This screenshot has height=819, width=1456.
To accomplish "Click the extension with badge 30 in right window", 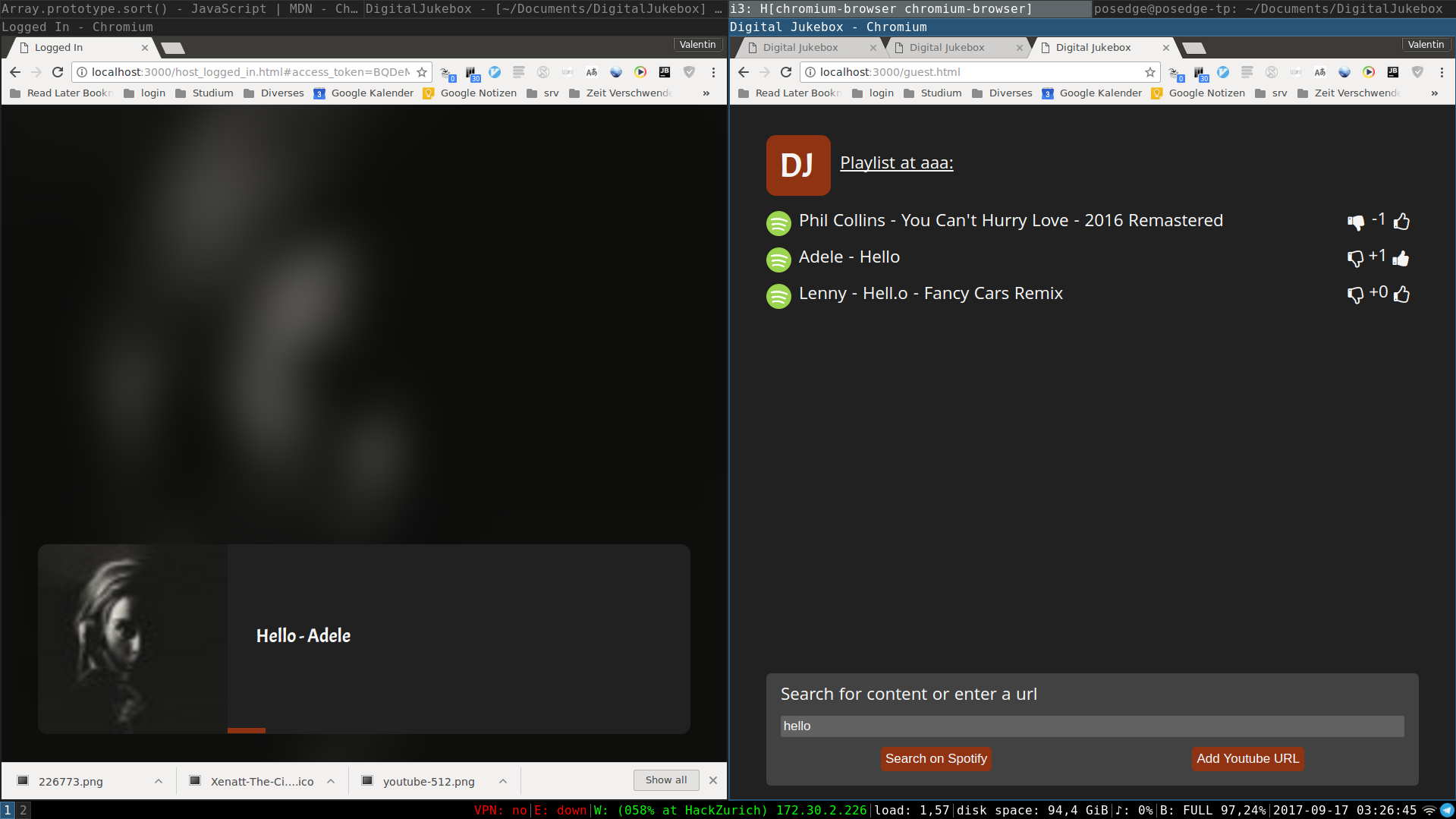I will coord(1201,74).
